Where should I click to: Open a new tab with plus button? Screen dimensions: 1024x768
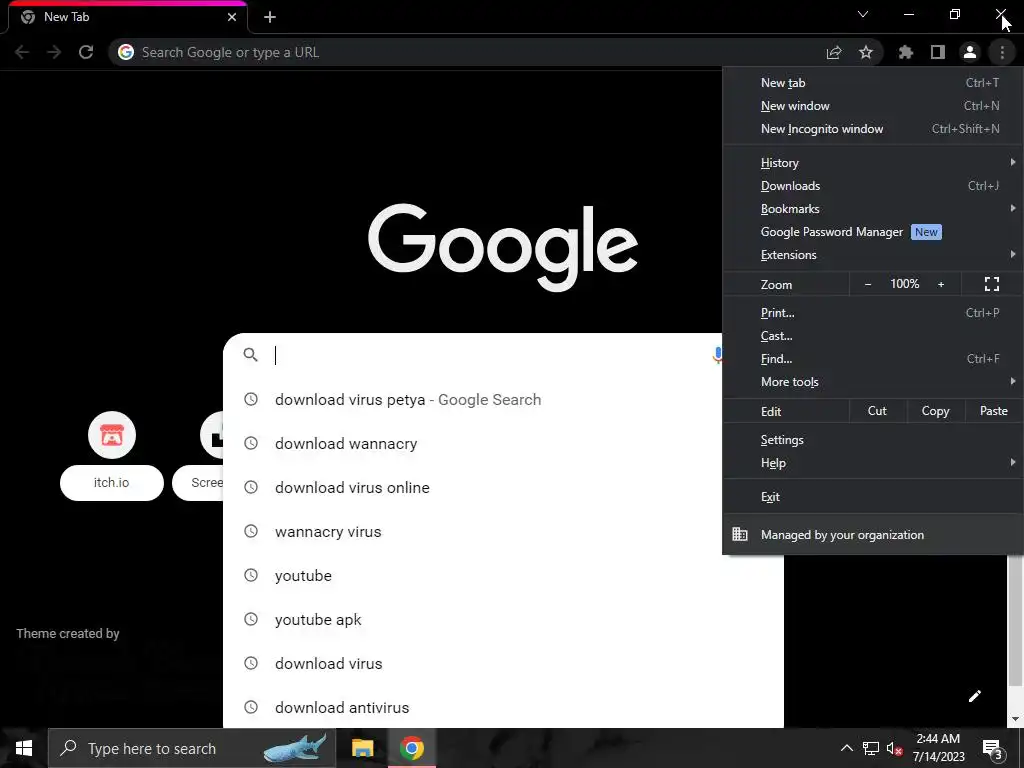270,17
